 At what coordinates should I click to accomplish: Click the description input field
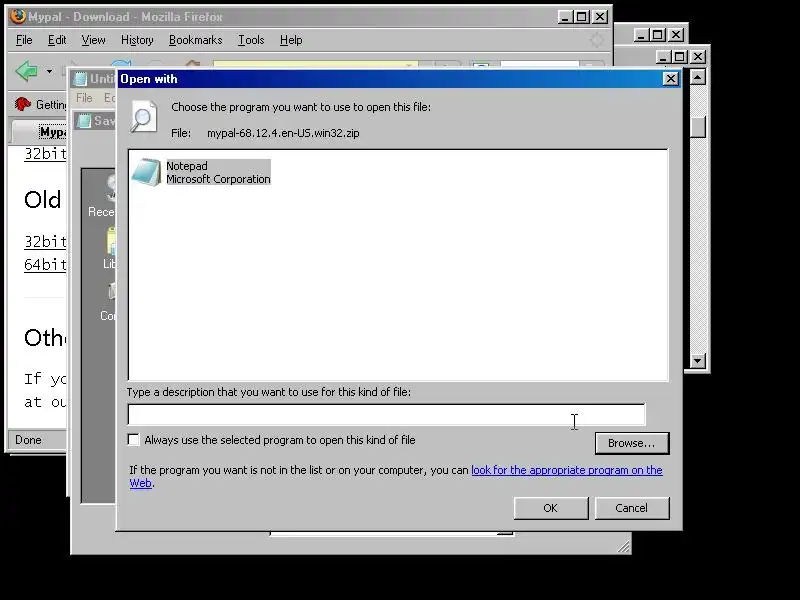click(386, 414)
